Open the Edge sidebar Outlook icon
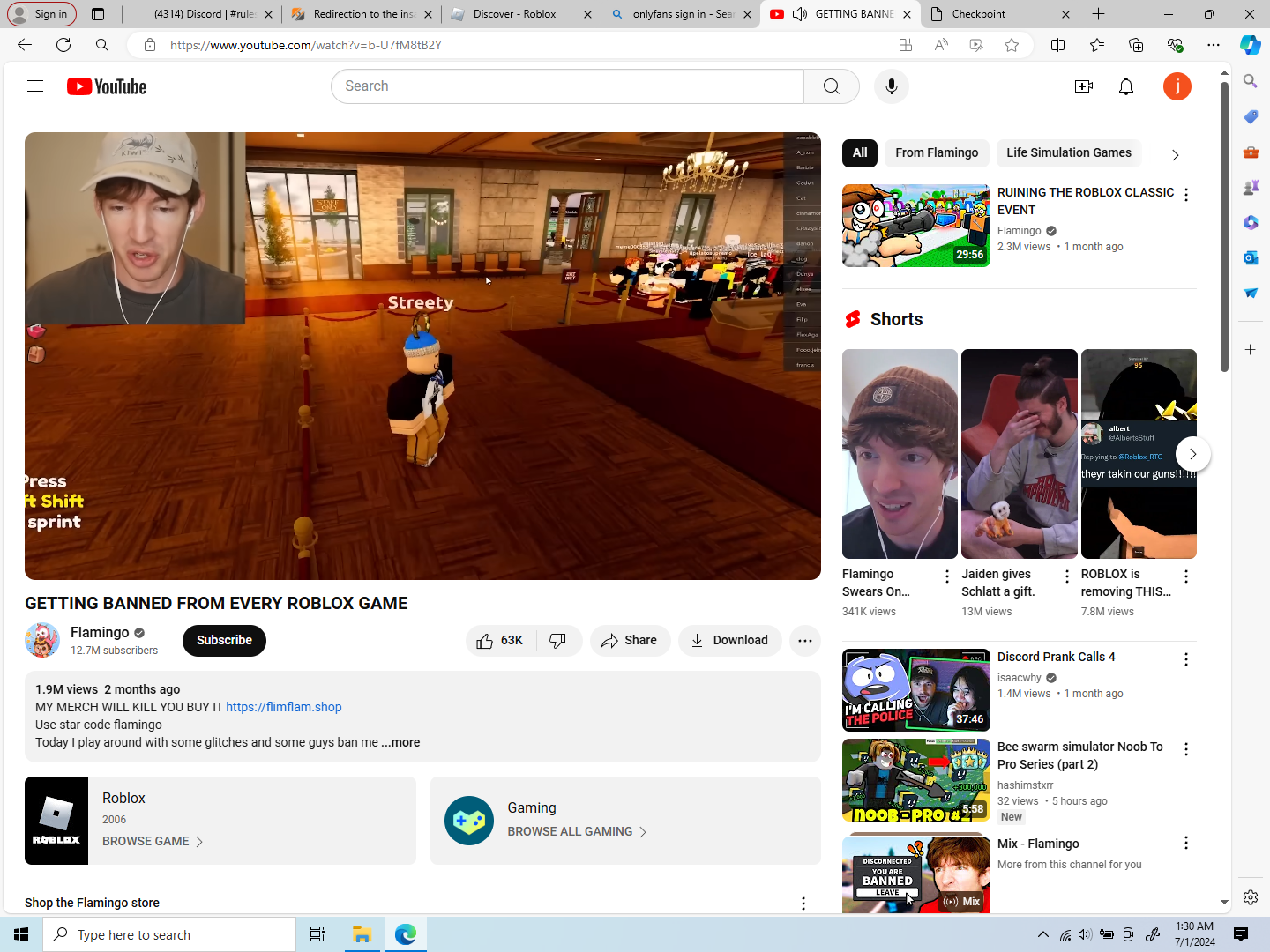This screenshot has width=1270, height=952. click(1251, 257)
